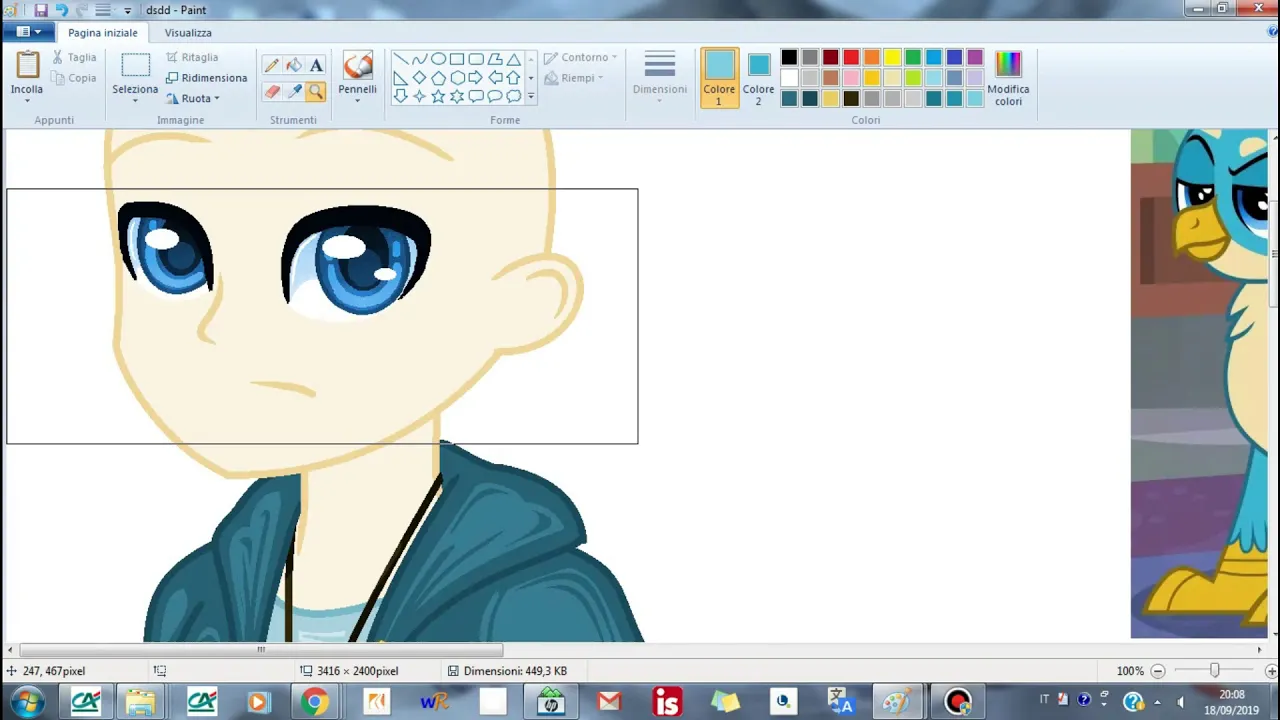The image size is (1280, 720).
Task: Expand the Seleziona dropdown arrow
Action: click(135, 101)
